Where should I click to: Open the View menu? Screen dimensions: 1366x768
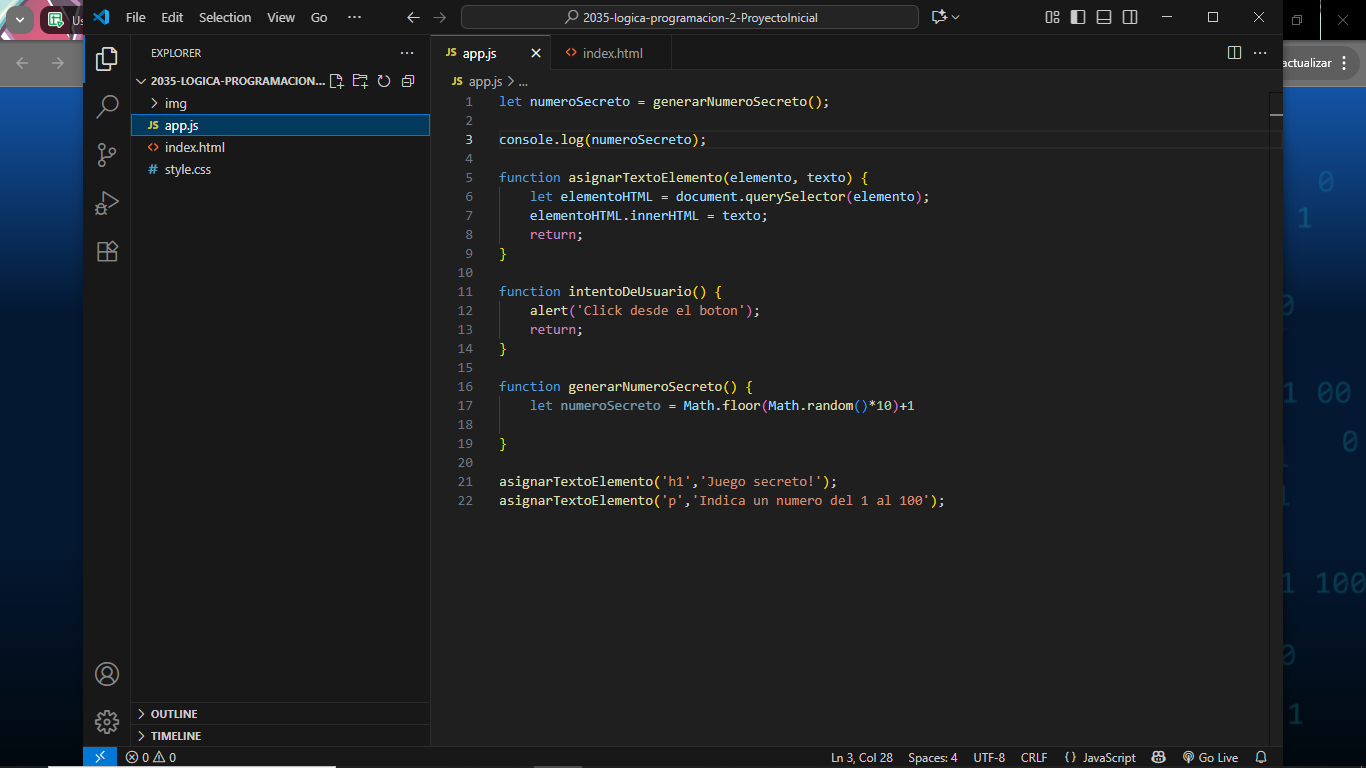pos(281,17)
